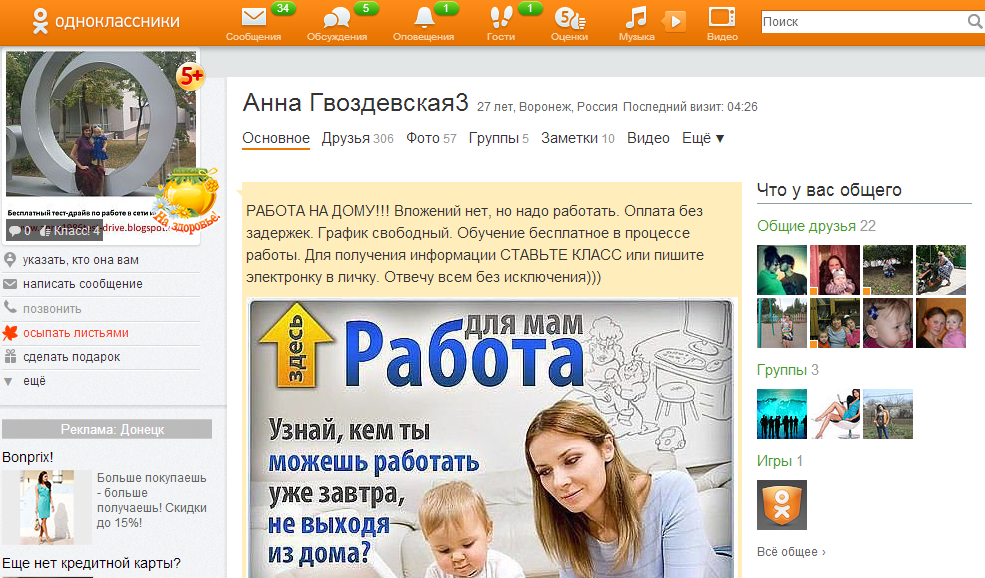Open Общие друзья 22 link

816,226
